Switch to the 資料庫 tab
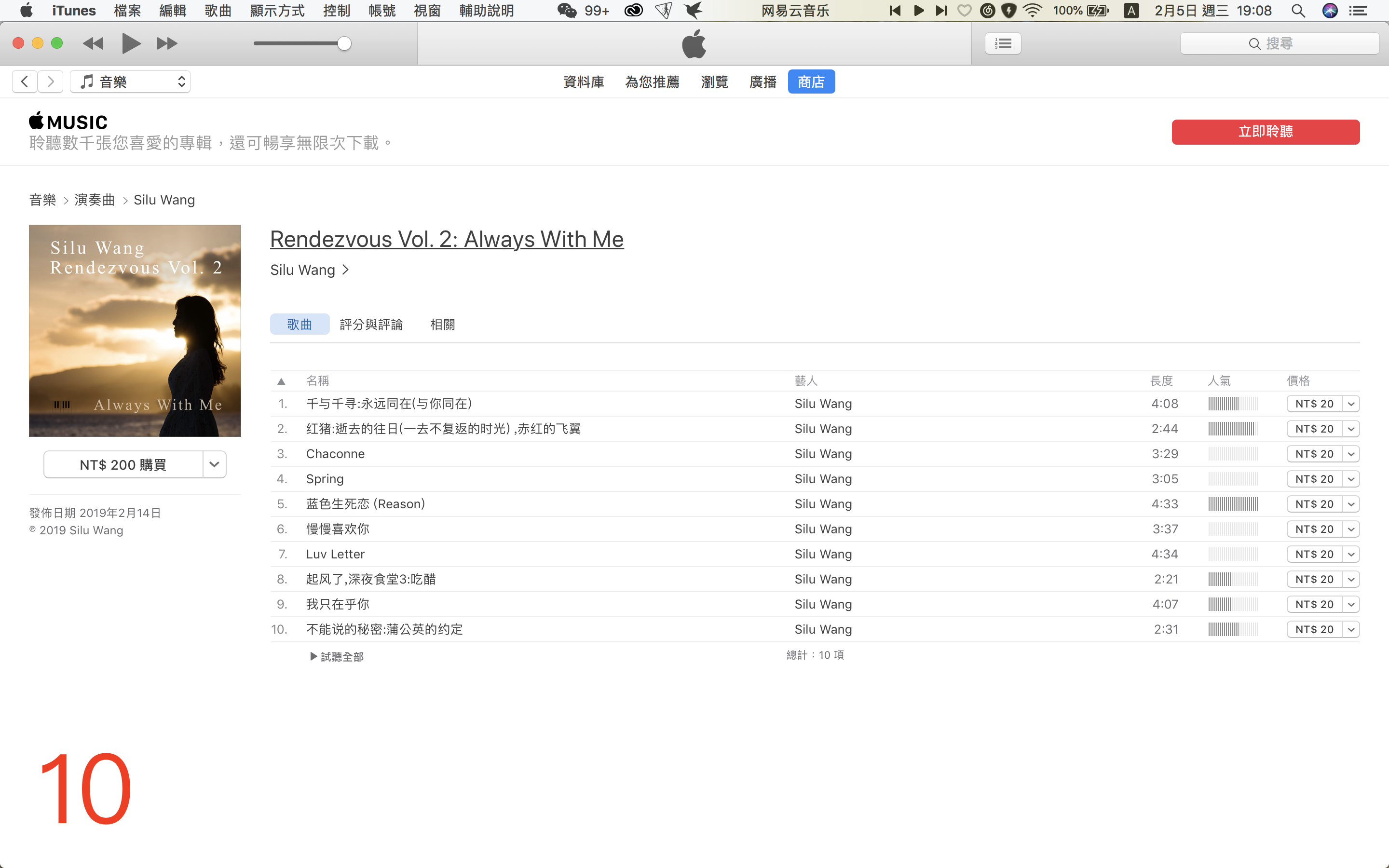The image size is (1389, 868). (584, 82)
